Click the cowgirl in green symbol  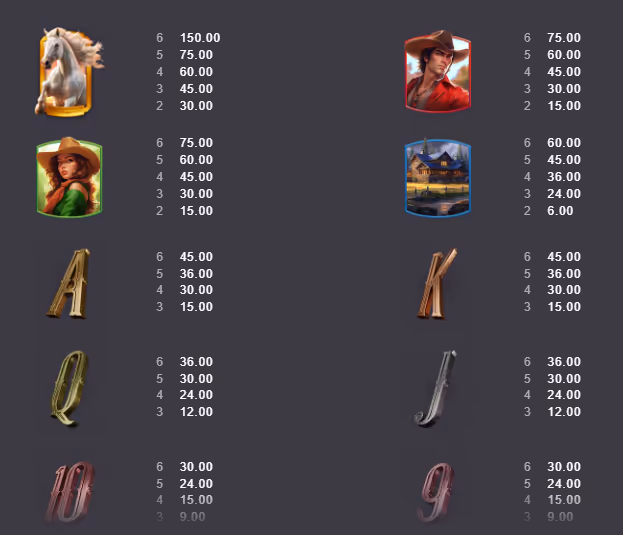[x=69, y=177]
